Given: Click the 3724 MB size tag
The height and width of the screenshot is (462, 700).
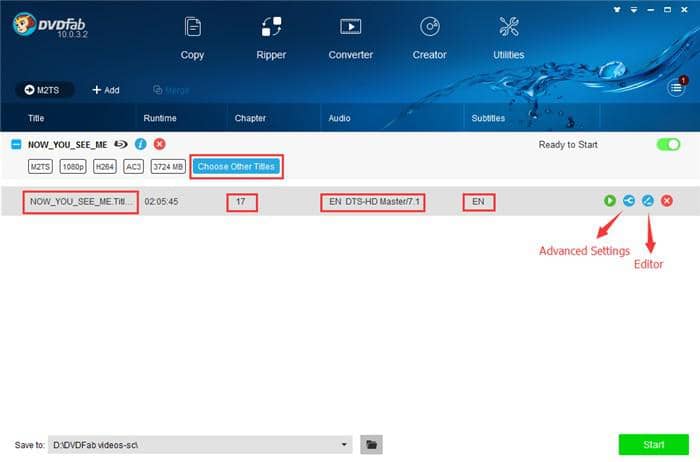Looking at the screenshot, I should pos(168,166).
